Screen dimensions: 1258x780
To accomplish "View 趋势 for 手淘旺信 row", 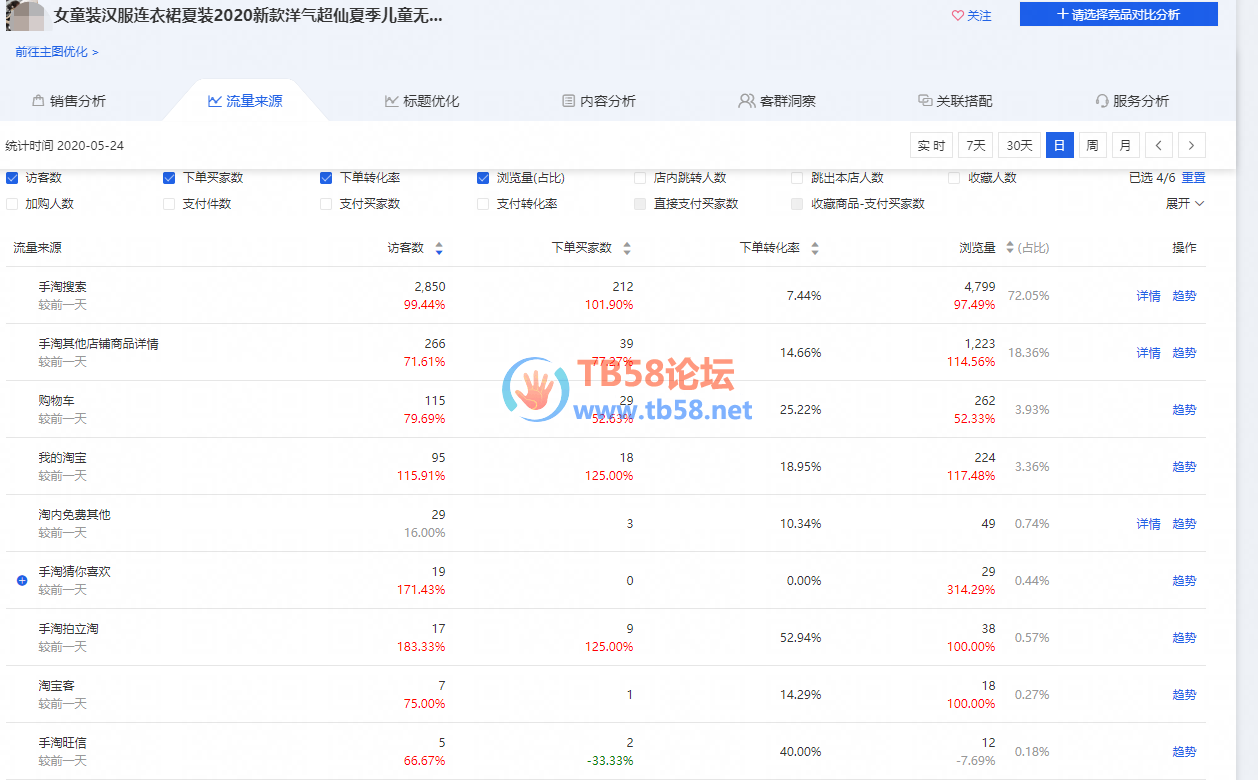I will pyautogui.click(x=1184, y=752).
